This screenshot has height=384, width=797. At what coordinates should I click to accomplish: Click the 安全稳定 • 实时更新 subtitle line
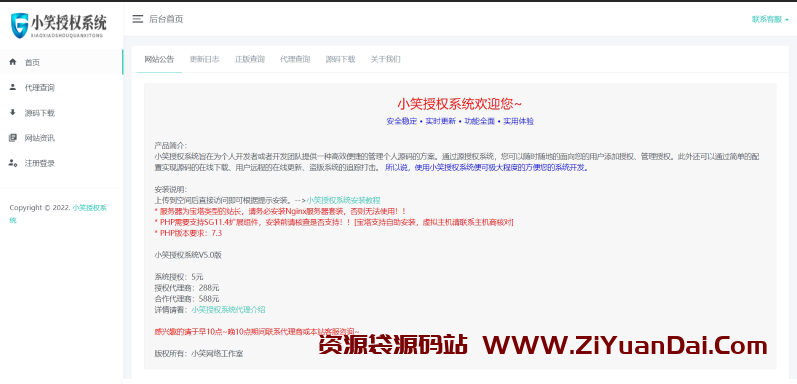tap(459, 122)
